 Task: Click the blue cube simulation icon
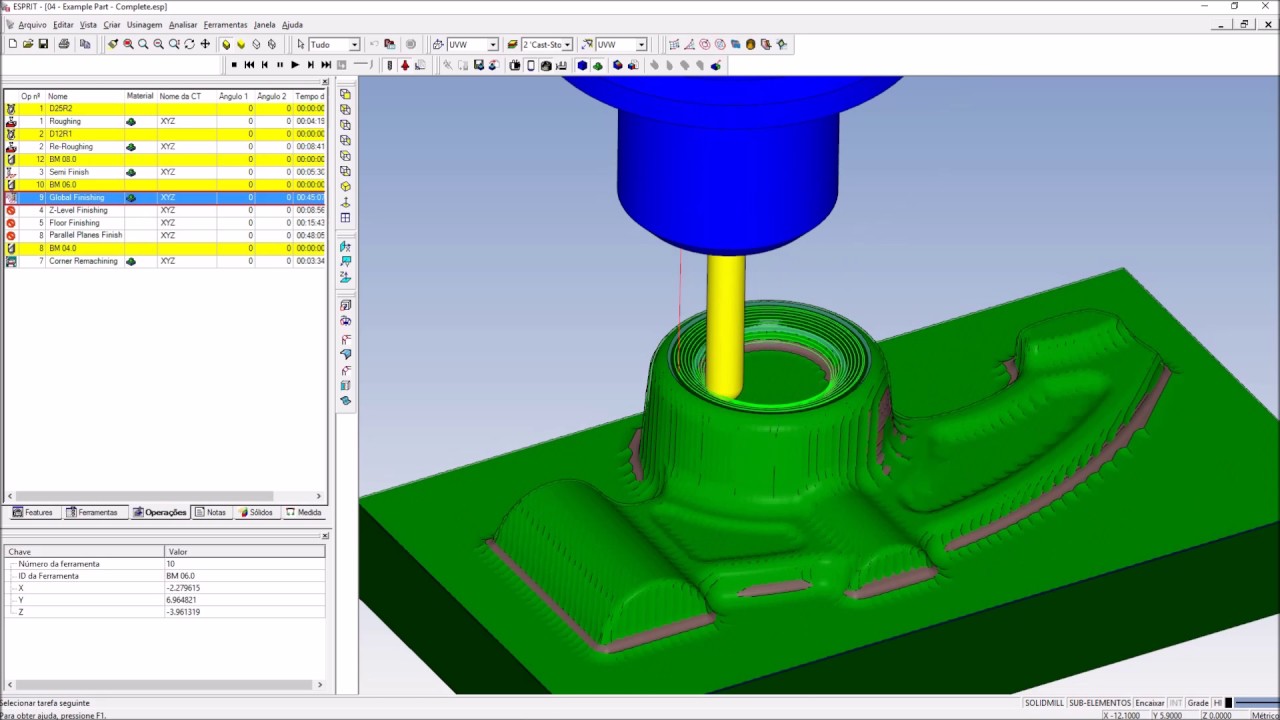coord(582,65)
